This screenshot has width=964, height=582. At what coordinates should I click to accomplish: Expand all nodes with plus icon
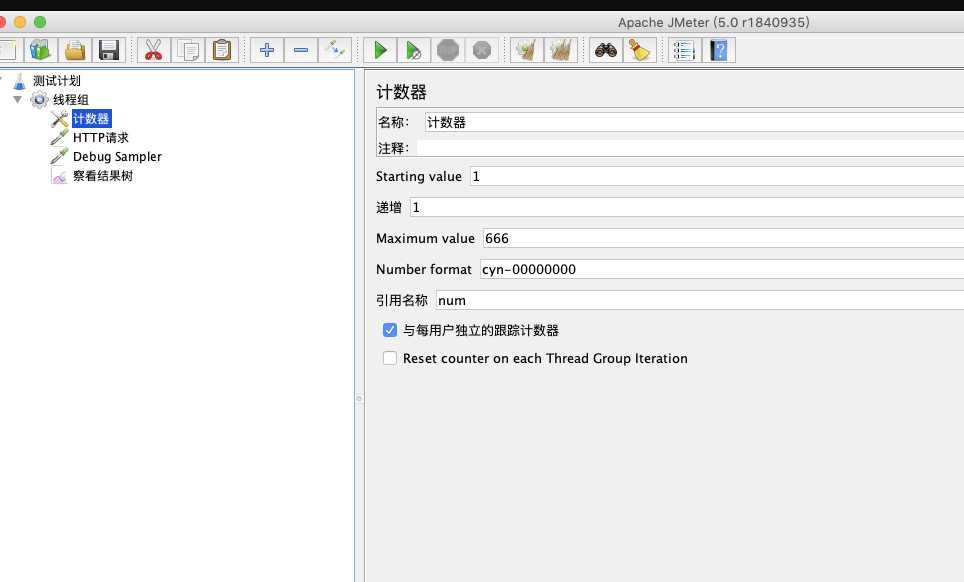pos(267,50)
